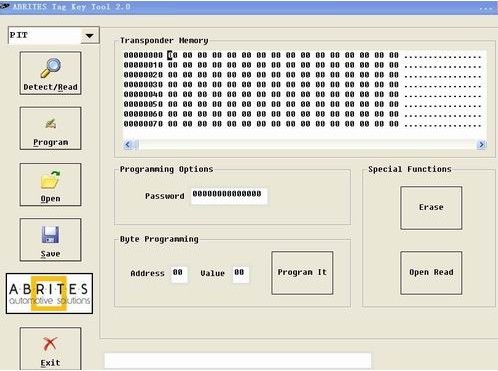Click the Program pencil icon
This screenshot has width=498, height=371.
51,124
